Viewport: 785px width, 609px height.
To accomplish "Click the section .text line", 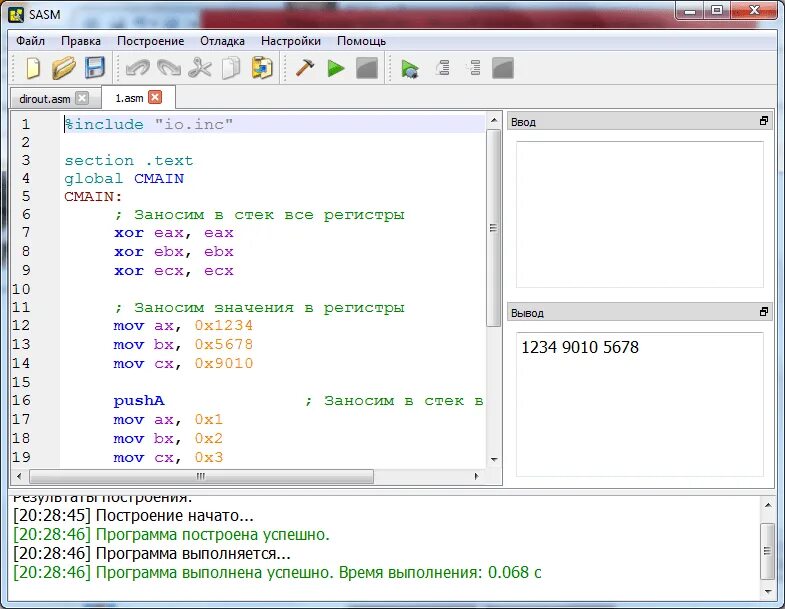I will coord(129,161).
